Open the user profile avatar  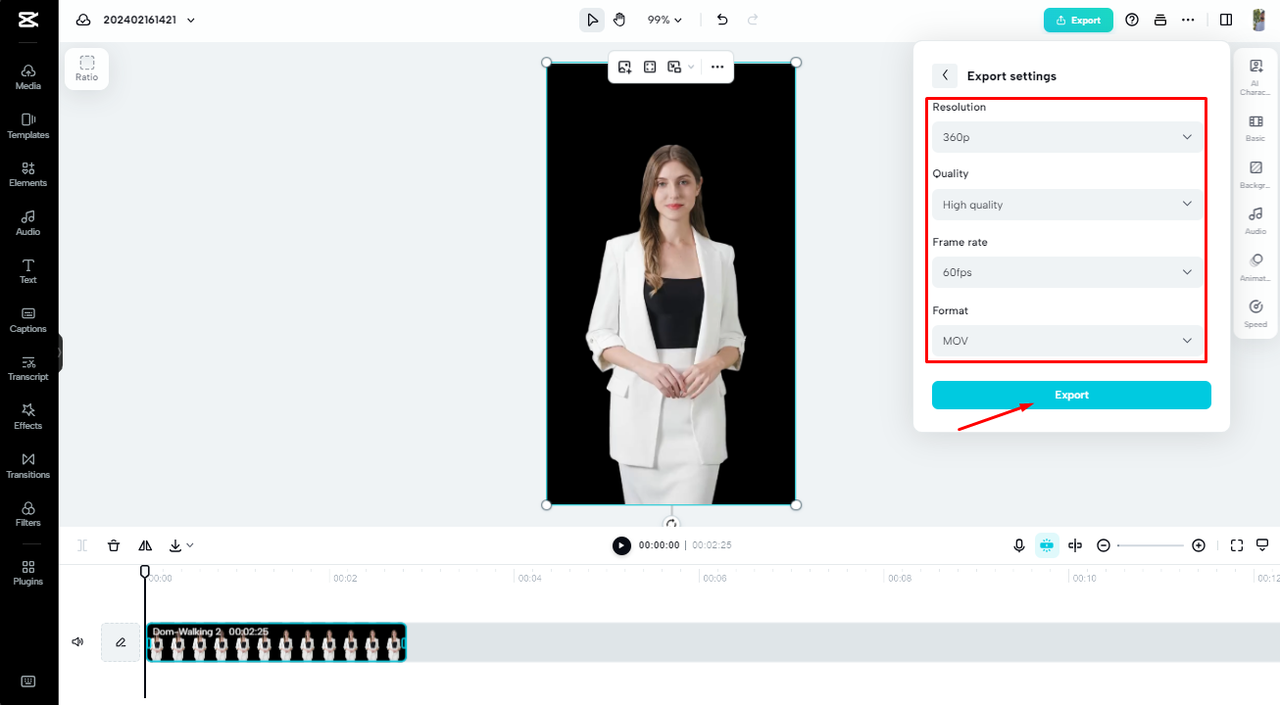pyautogui.click(x=1259, y=20)
